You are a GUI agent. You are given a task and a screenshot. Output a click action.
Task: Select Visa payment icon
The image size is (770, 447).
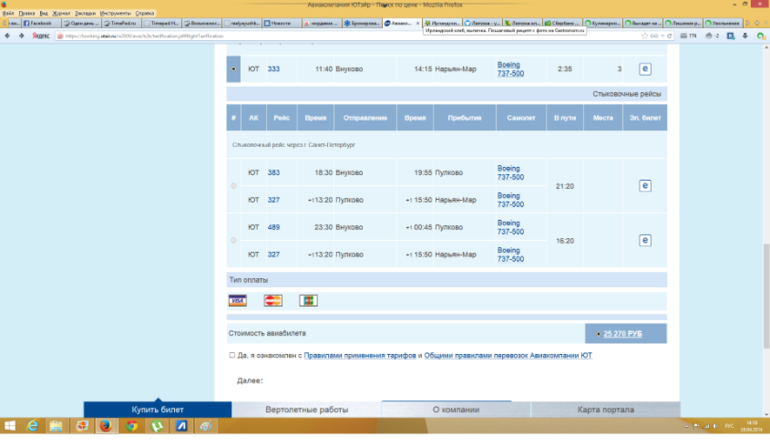coord(237,301)
